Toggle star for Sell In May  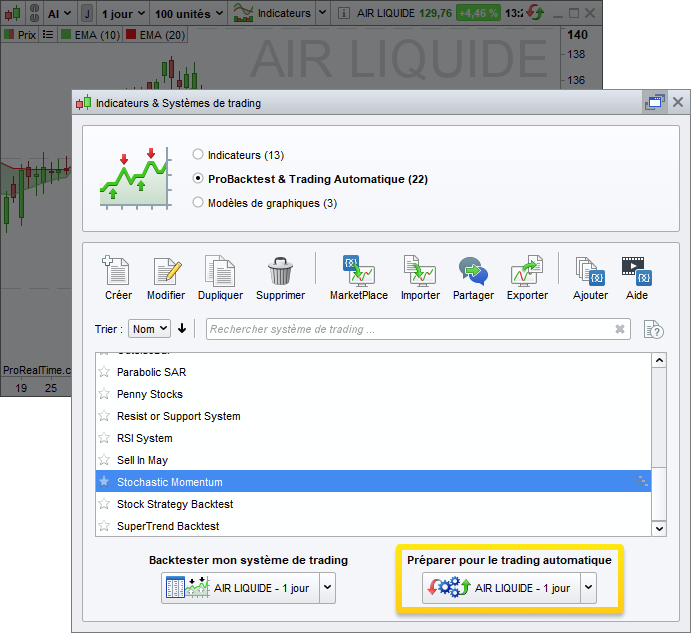tap(104, 460)
